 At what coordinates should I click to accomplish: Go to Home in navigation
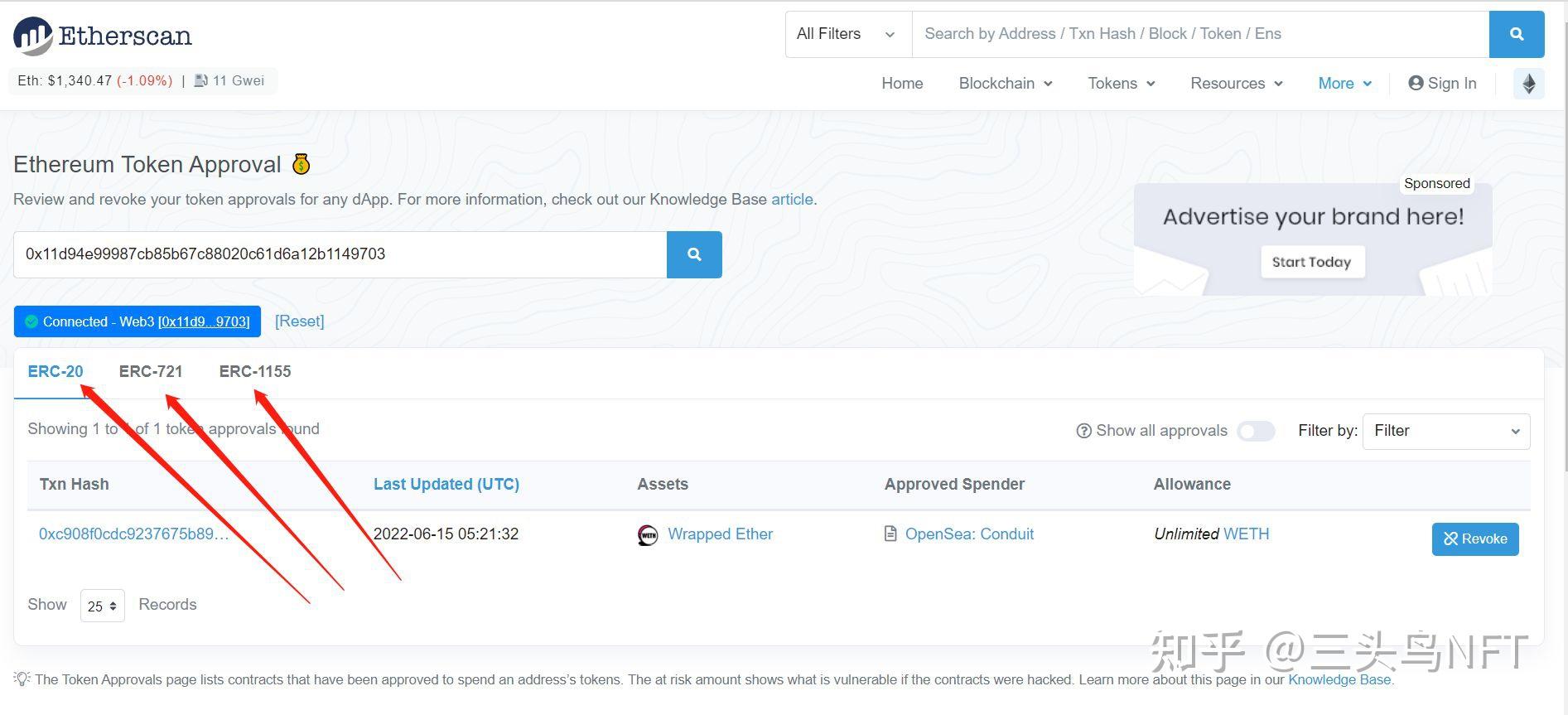pyautogui.click(x=902, y=84)
